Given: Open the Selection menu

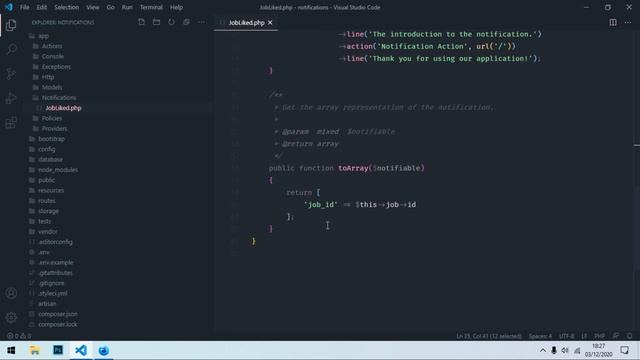Looking at the screenshot, I should (x=67, y=7).
